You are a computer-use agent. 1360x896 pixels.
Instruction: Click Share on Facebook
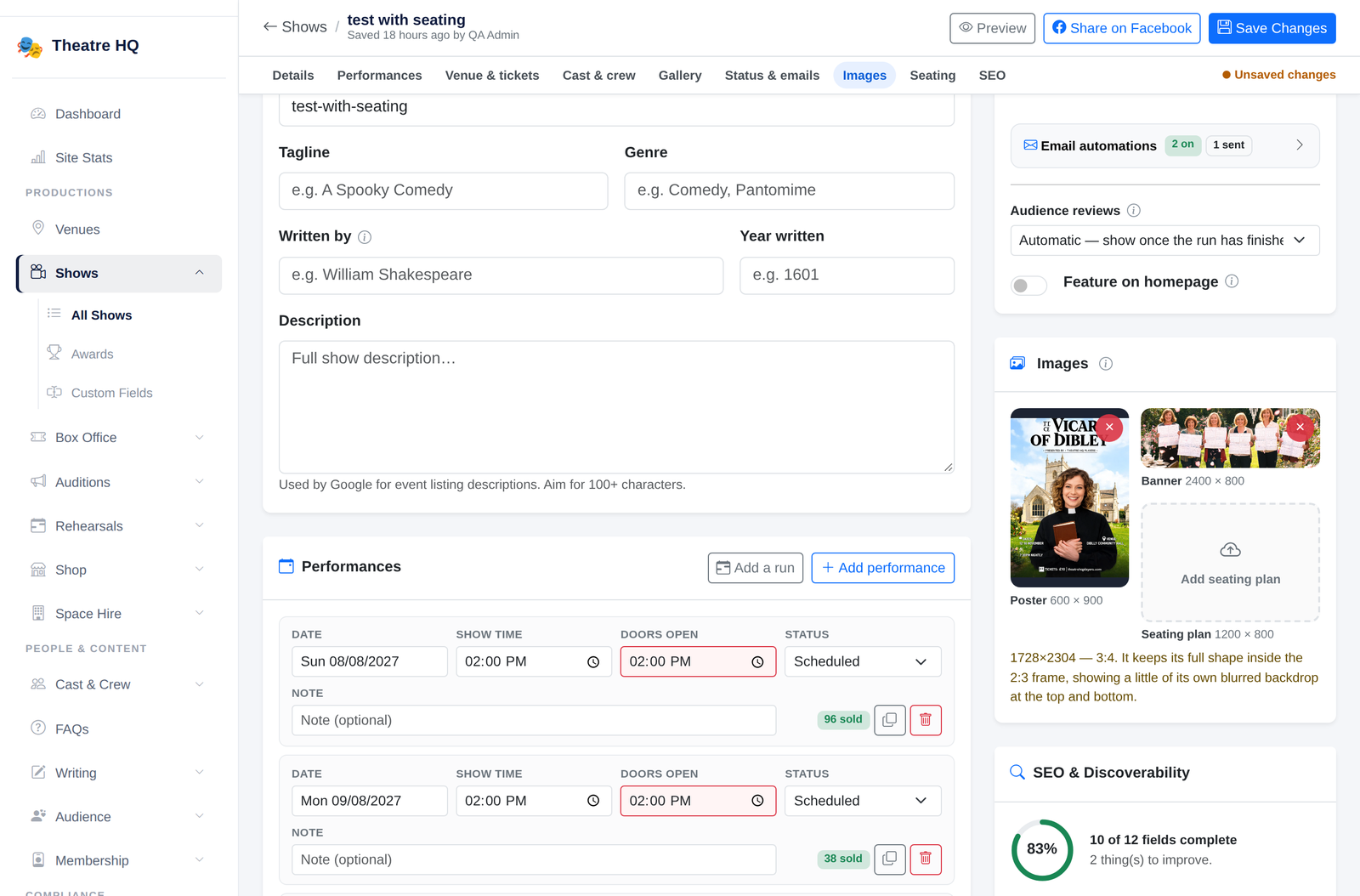(1121, 28)
